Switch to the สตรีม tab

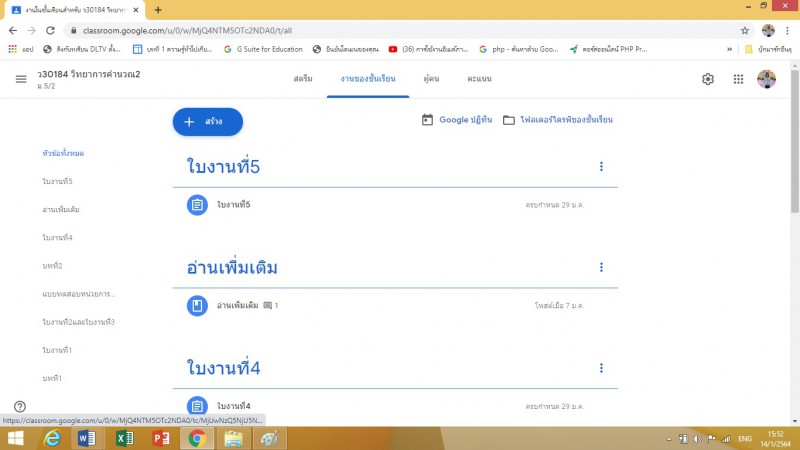click(303, 79)
